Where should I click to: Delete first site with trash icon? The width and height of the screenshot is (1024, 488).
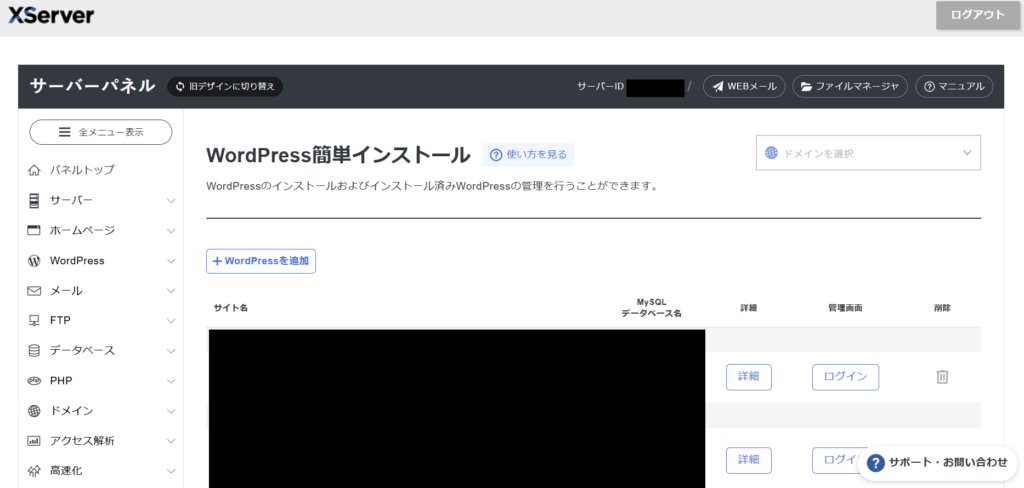click(942, 376)
